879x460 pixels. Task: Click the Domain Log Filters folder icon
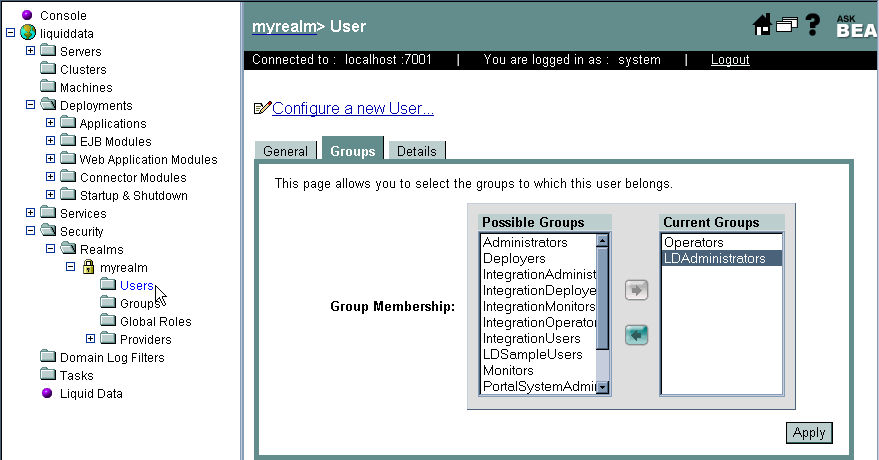click(48, 356)
